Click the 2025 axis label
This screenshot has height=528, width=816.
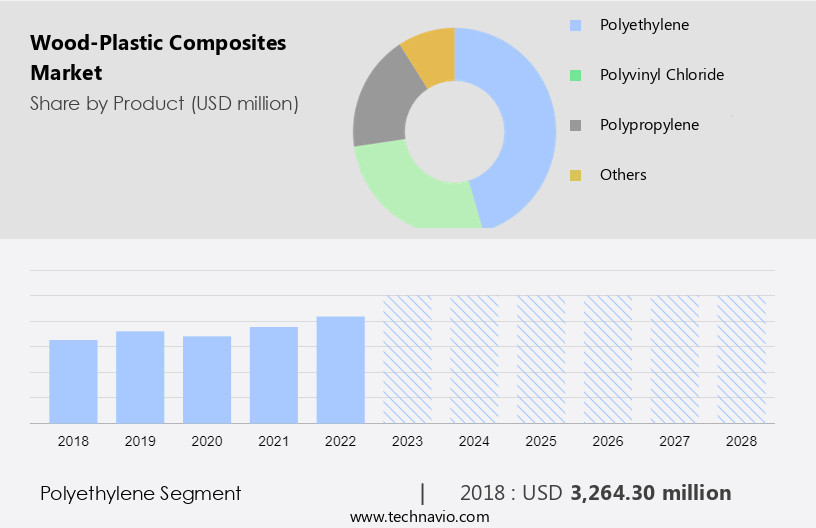pos(541,441)
